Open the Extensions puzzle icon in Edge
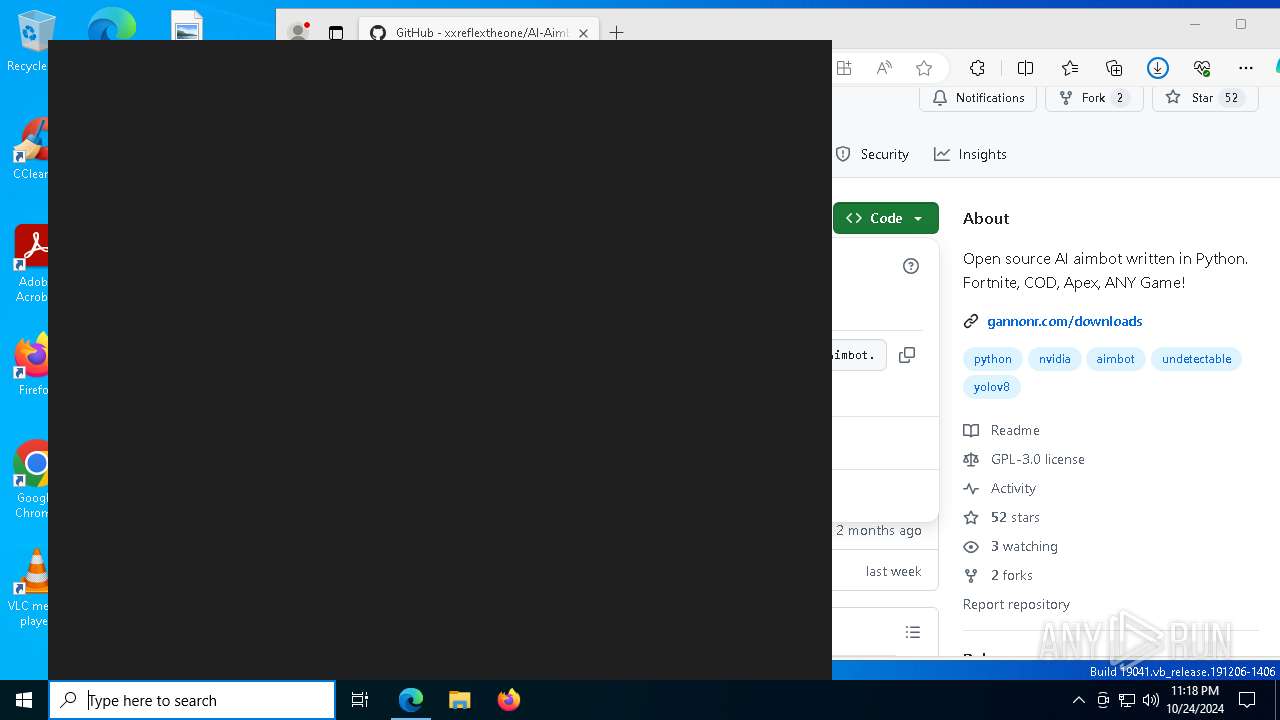 [977, 68]
